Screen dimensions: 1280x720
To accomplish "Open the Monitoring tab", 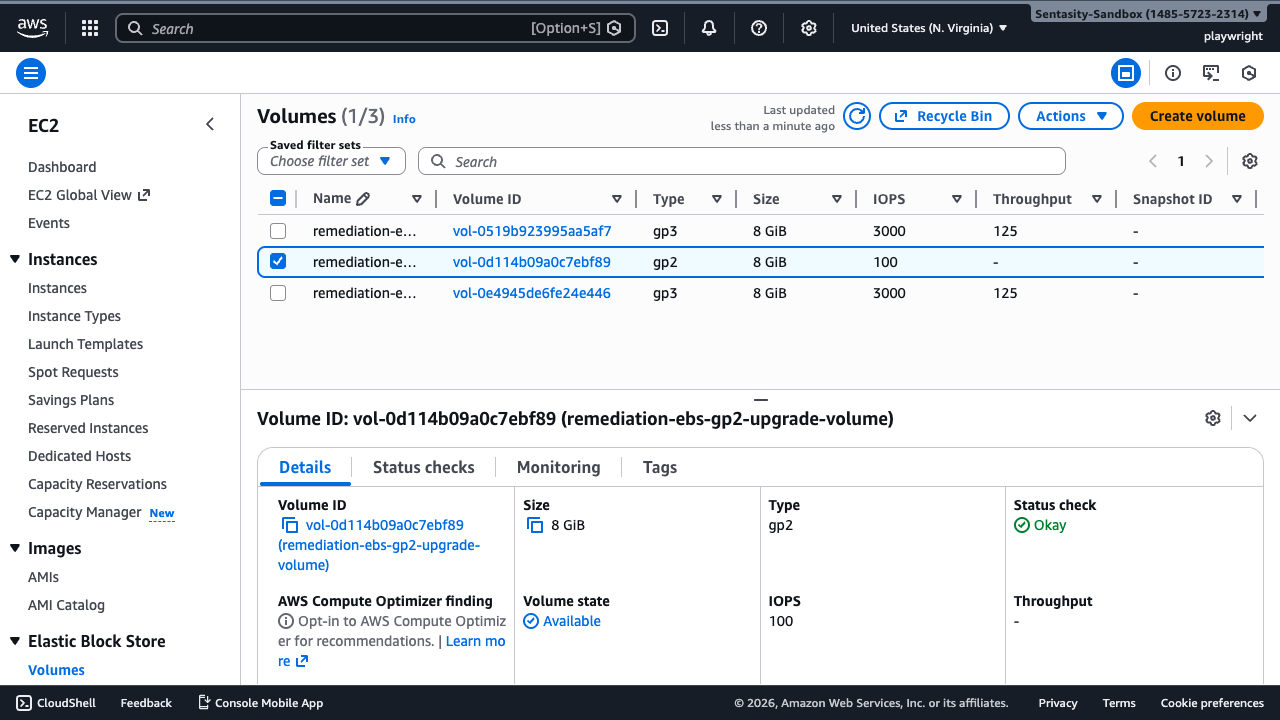I will [558, 467].
